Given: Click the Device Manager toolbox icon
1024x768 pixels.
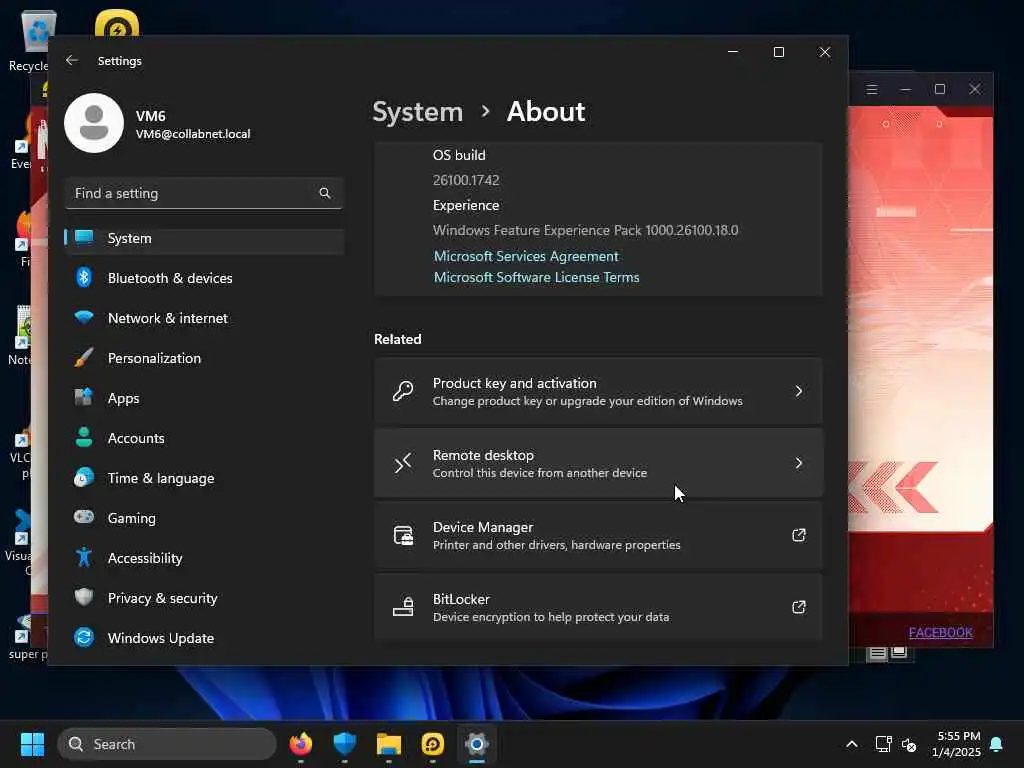Looking at the screenshot, I should (403, 535).
